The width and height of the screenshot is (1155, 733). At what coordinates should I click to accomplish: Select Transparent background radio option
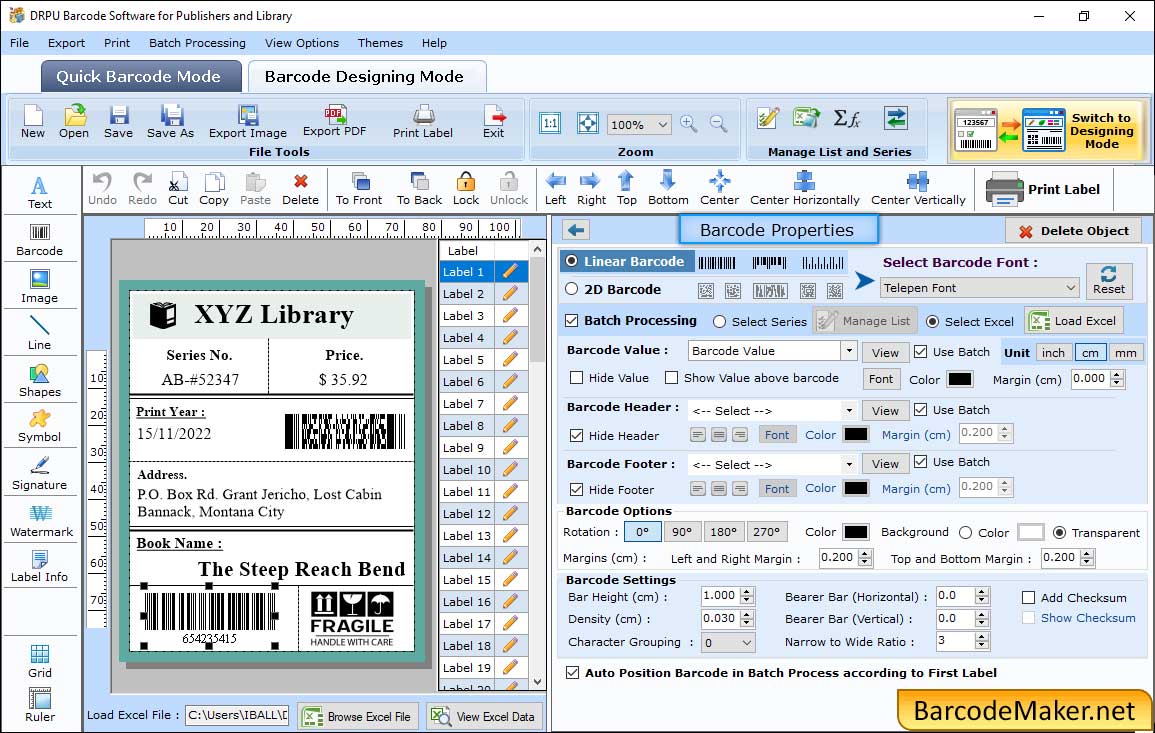(x=1059, y=533)
